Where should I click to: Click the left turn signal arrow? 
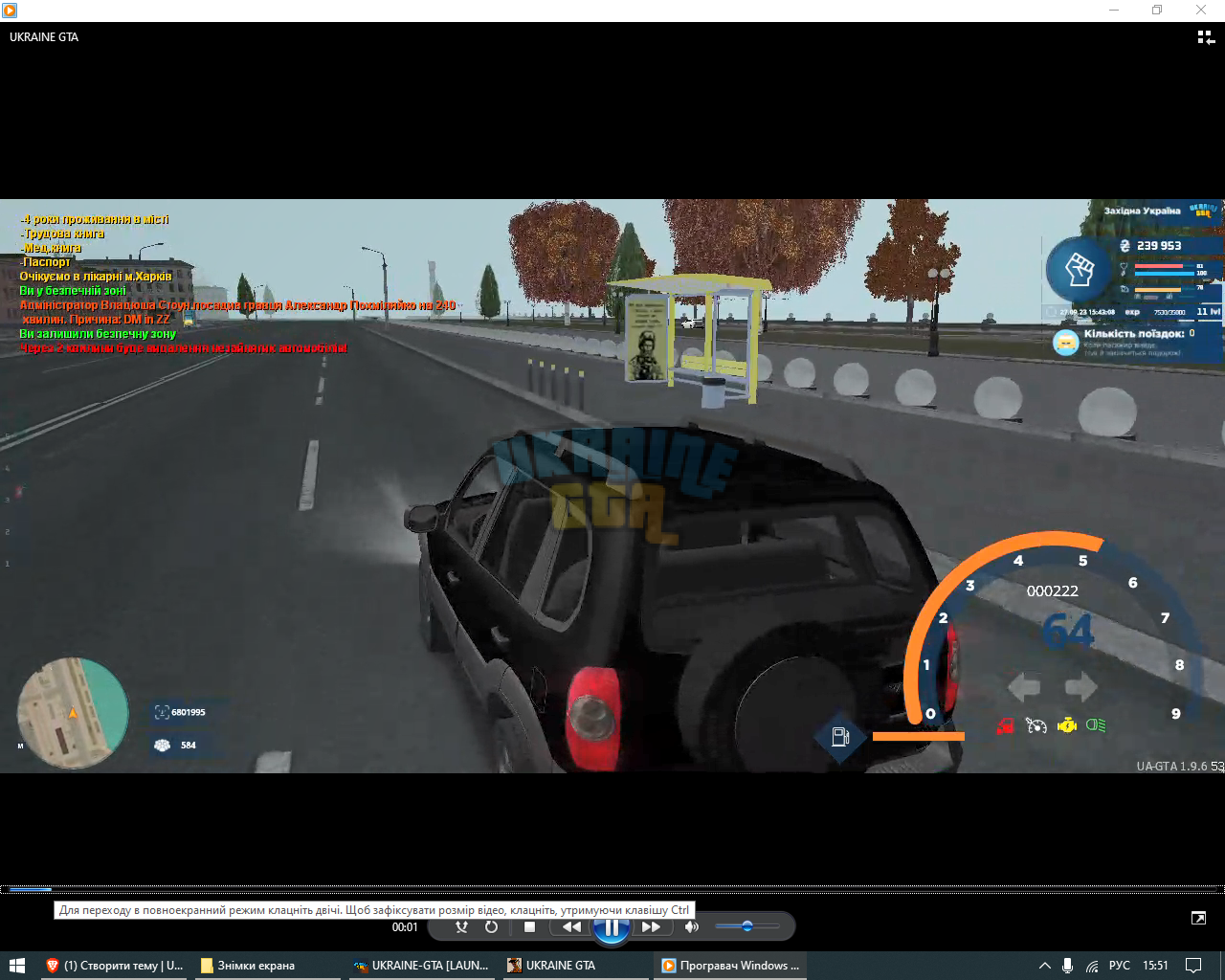pos(1024,686)
